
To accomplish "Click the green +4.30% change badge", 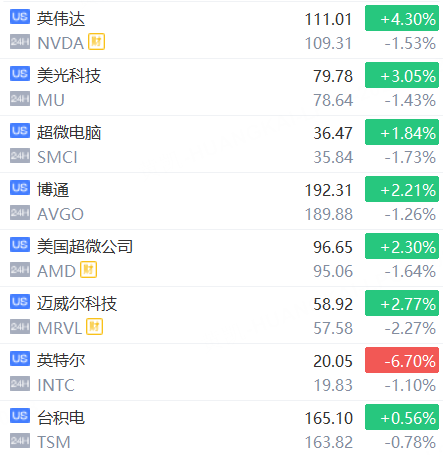I will (x=402, y=18).
